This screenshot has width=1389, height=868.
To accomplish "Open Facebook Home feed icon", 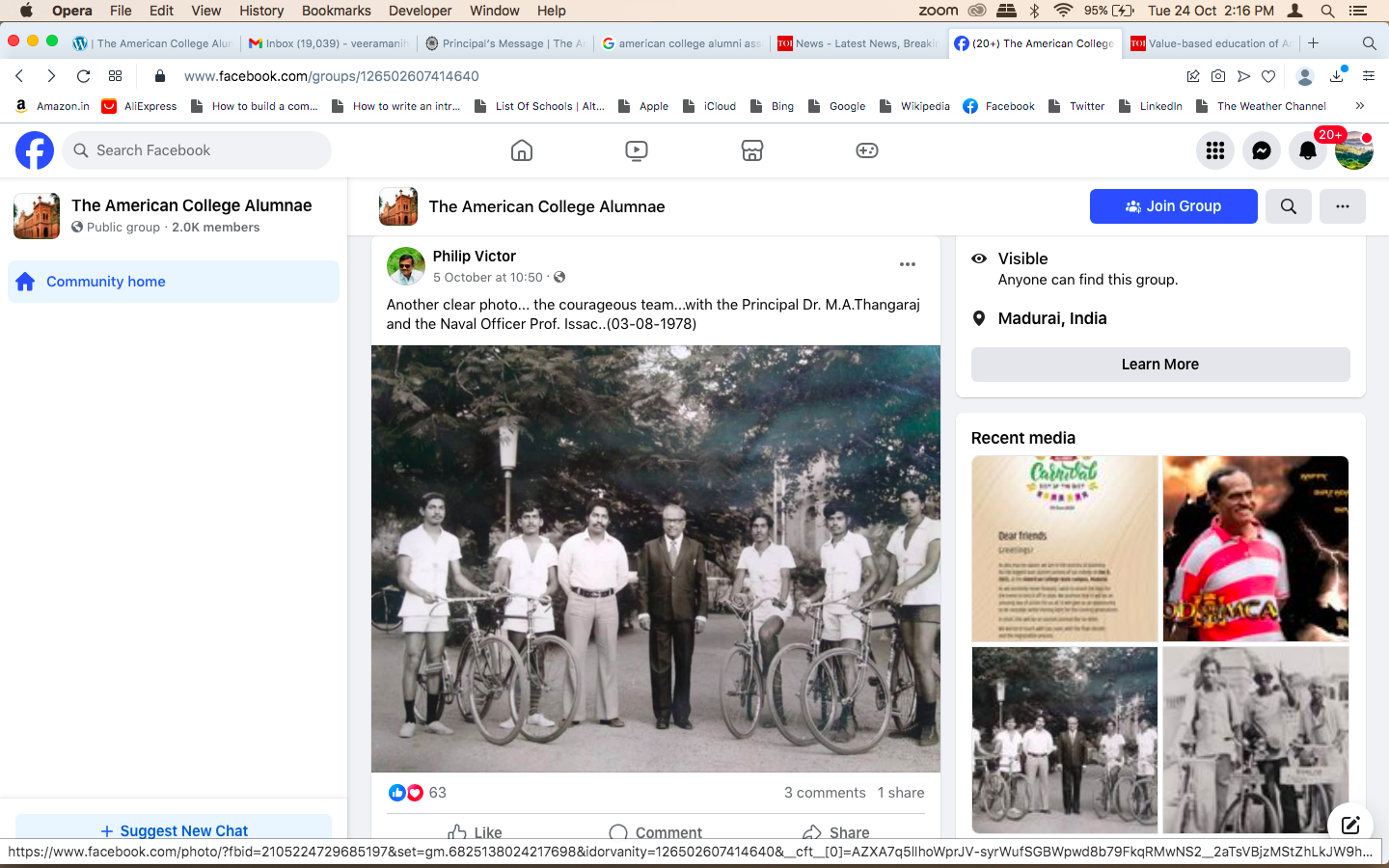I will click(x=521, y=150).
